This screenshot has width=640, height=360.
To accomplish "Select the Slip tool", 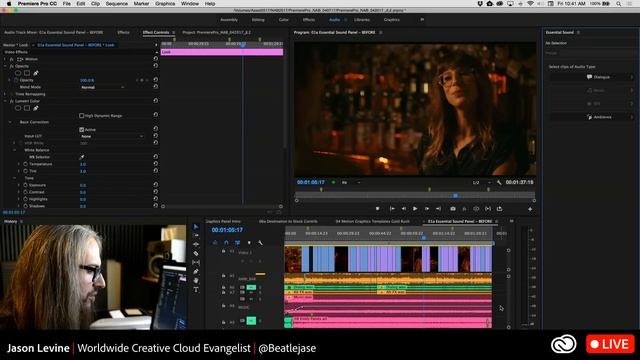I will (196, 262).
